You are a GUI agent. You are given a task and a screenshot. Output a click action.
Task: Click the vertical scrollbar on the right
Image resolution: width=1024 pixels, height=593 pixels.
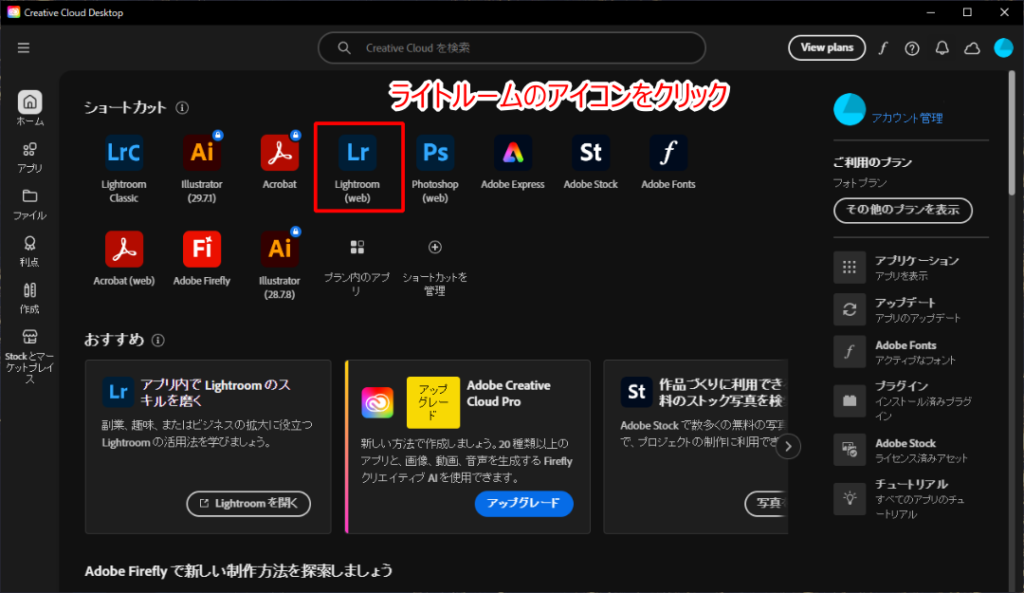pyautogui.click(x=1012, y=131)
